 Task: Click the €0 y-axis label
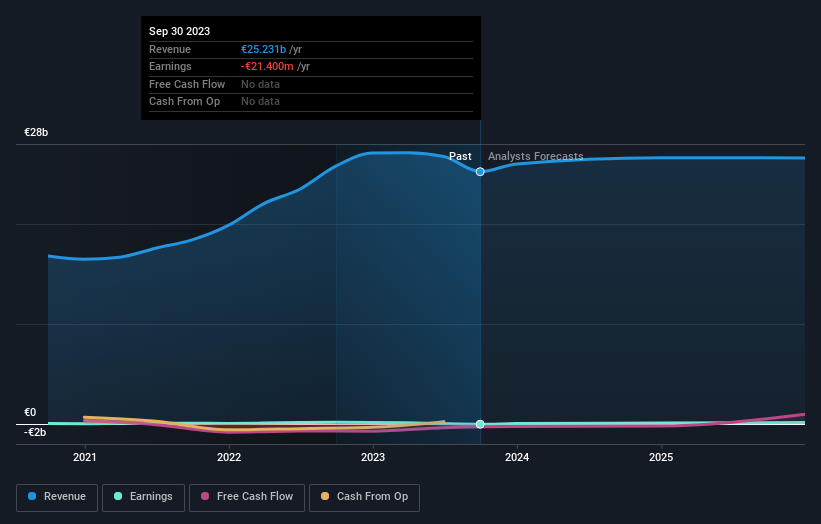(30, 412)
